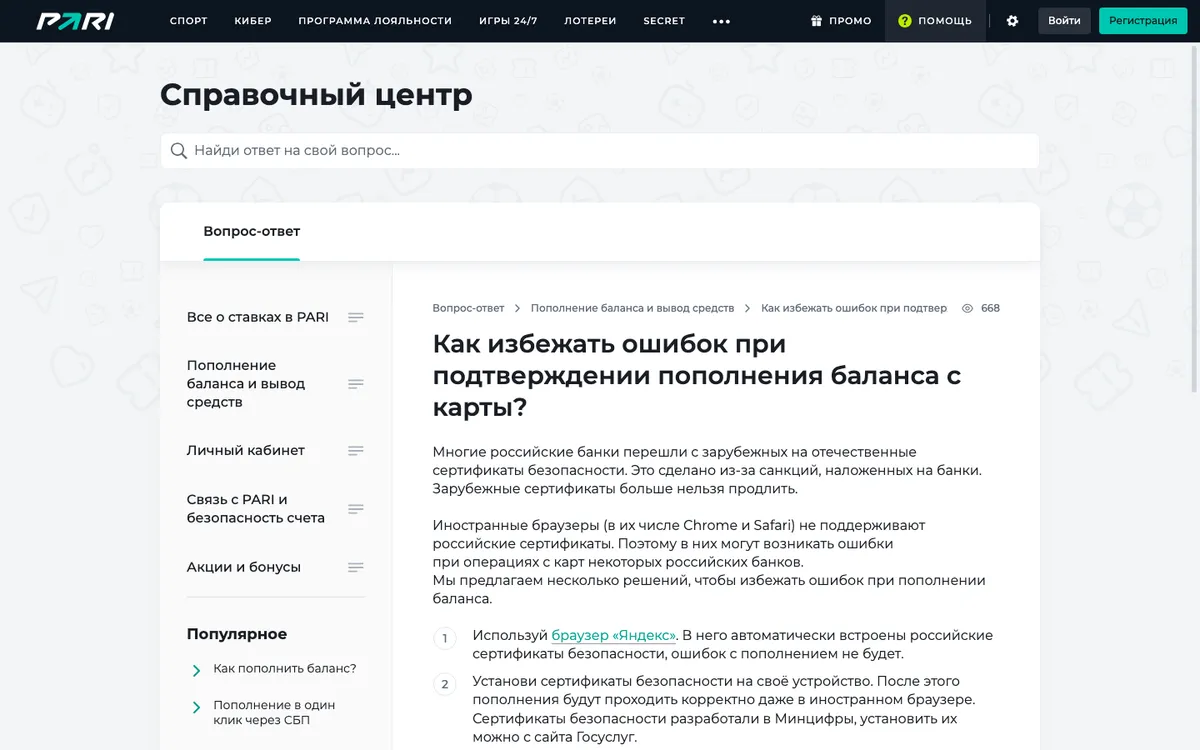Open Как пополнить баланс? popular article
Screen dimensions: 1200x750
click(x=285, y=668)
